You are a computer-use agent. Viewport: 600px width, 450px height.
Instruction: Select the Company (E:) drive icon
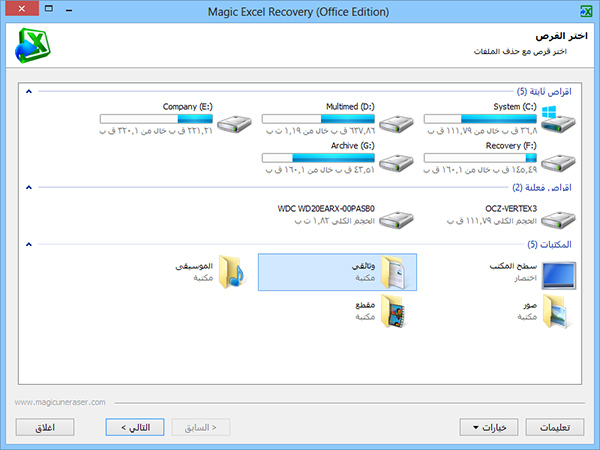234,124
